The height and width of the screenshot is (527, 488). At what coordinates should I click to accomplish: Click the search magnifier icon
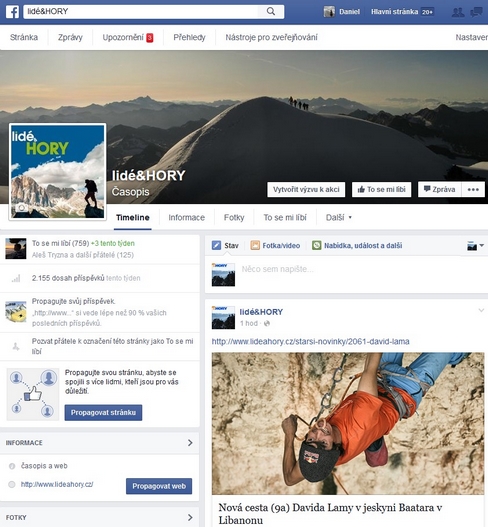pos(271,11)
